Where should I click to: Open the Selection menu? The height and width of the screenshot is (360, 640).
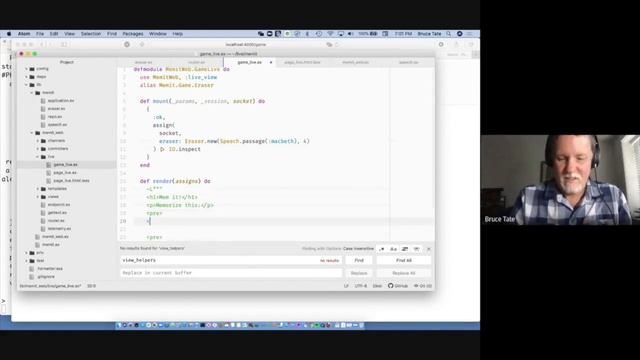coord(91,34)
